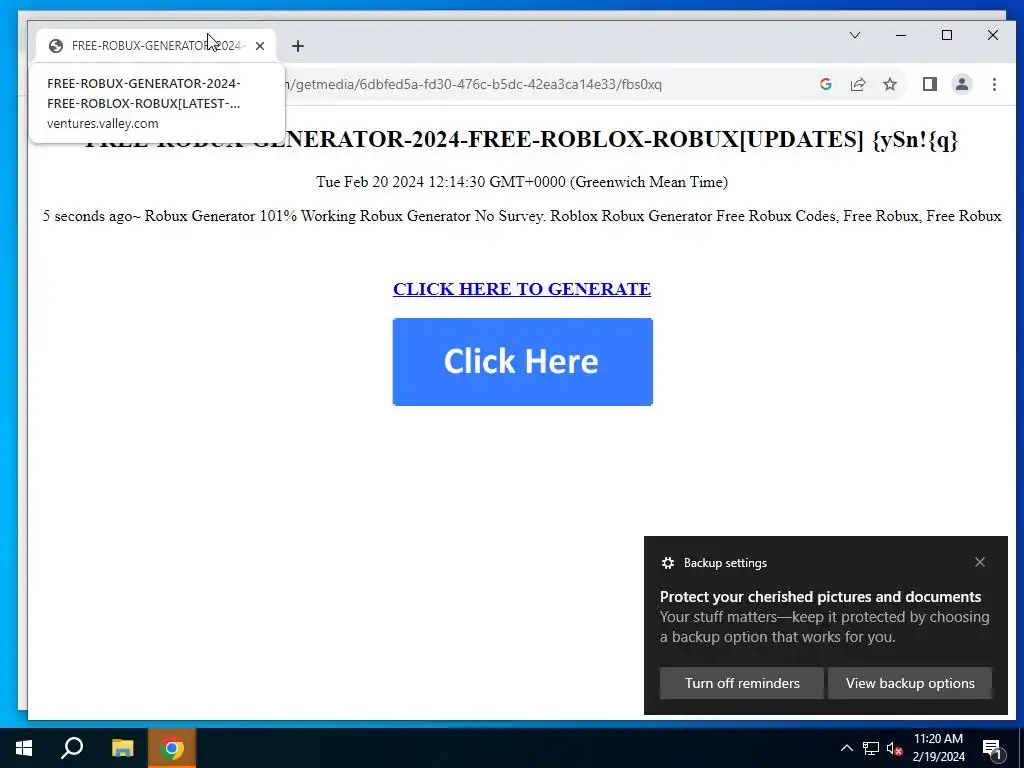Screen dimensions: 1024x768
Task: Open the muted volume tray icon
Action: pyautogui.click(x=895, y=748)
